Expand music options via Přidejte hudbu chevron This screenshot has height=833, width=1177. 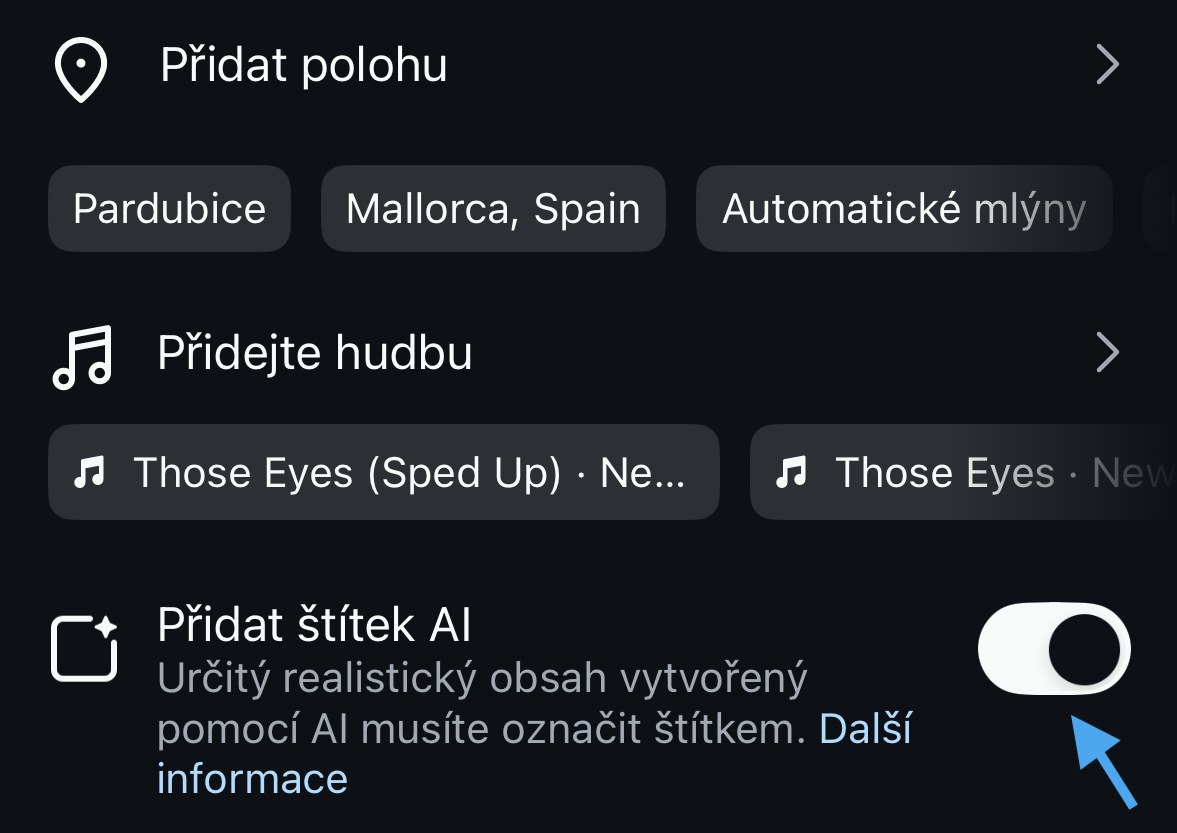tap(1107, 353)
